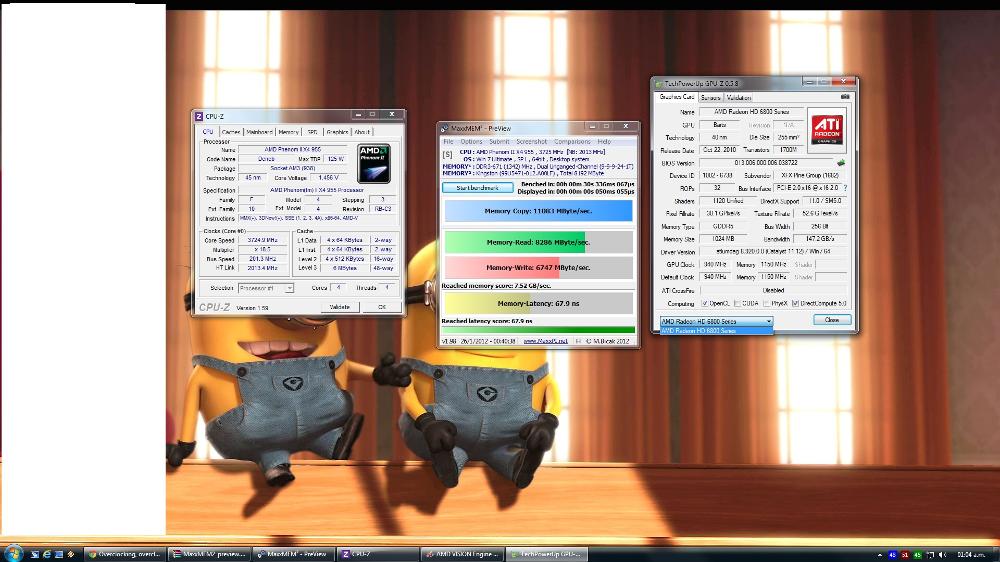
Task: Switch to the About tab in CPU-Z
Action: pos(362,132)
